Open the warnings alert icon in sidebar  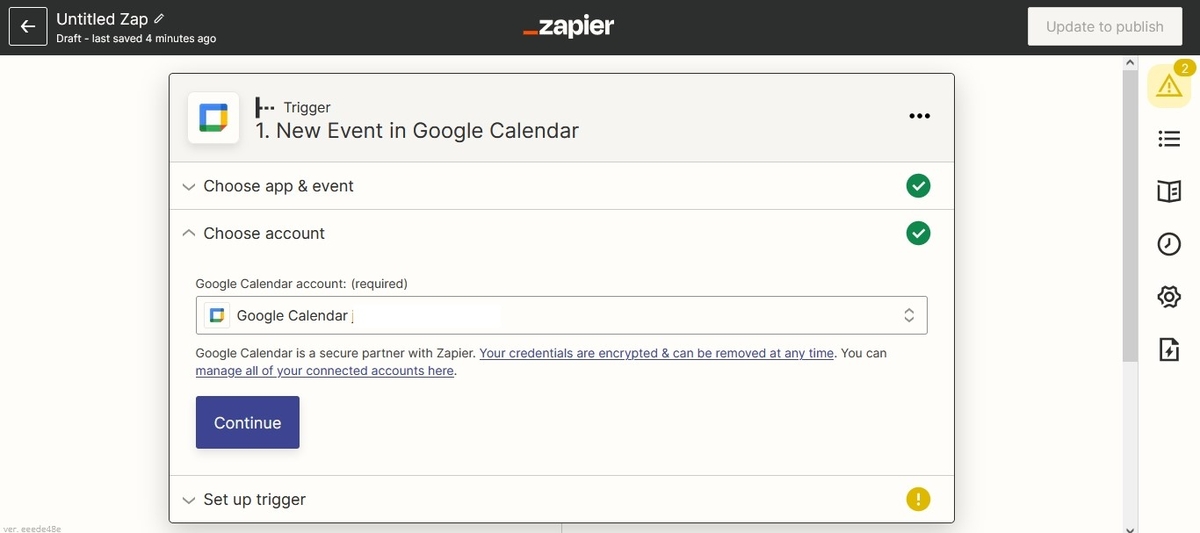coord(1168,87)
